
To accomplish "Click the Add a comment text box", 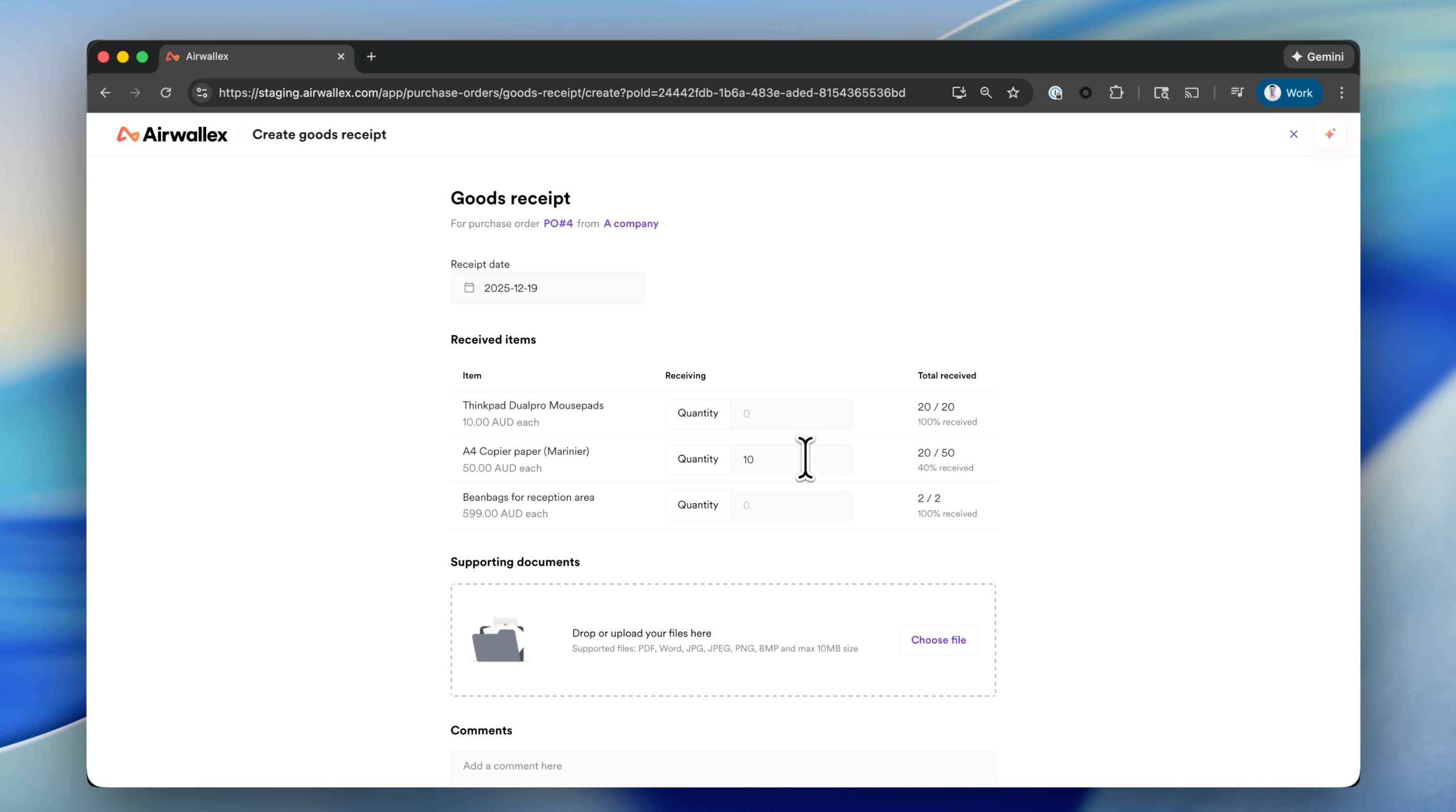I will (x=722, y=766).
